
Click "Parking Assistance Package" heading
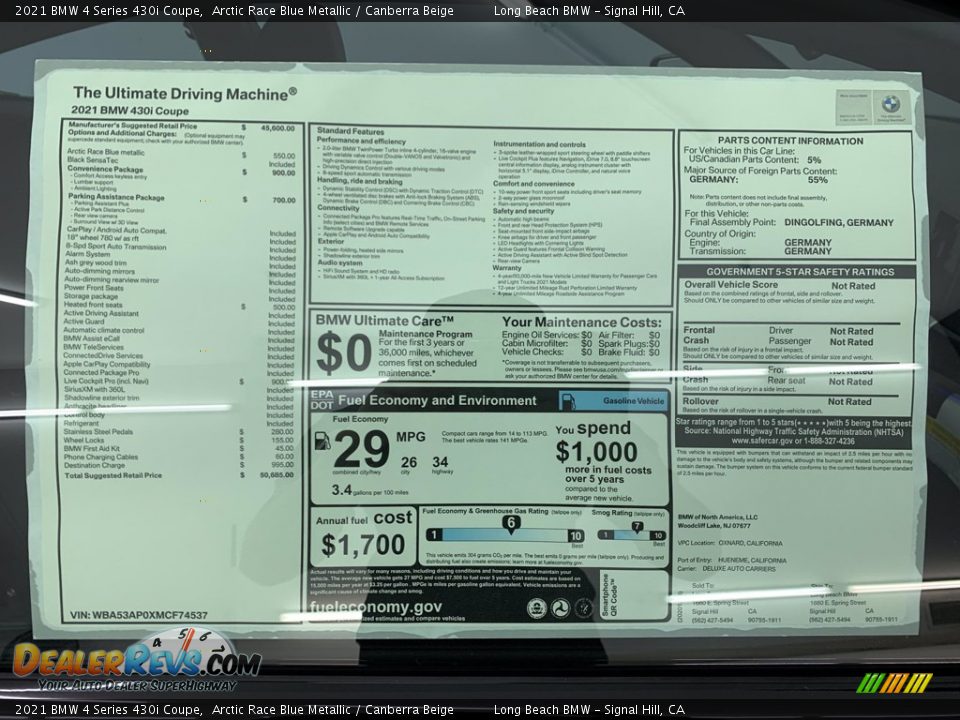[116, 197]
